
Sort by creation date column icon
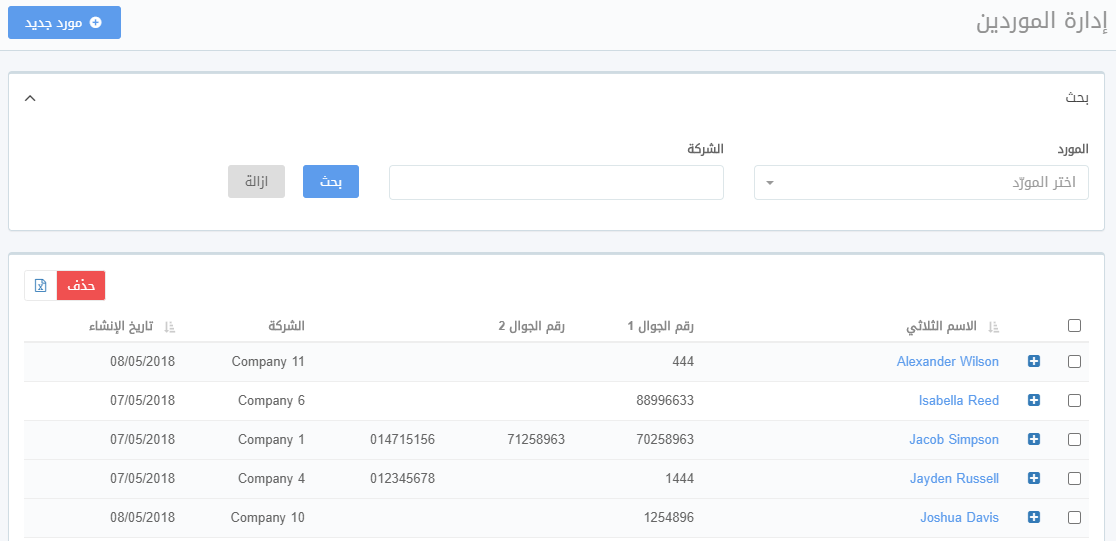169,327
